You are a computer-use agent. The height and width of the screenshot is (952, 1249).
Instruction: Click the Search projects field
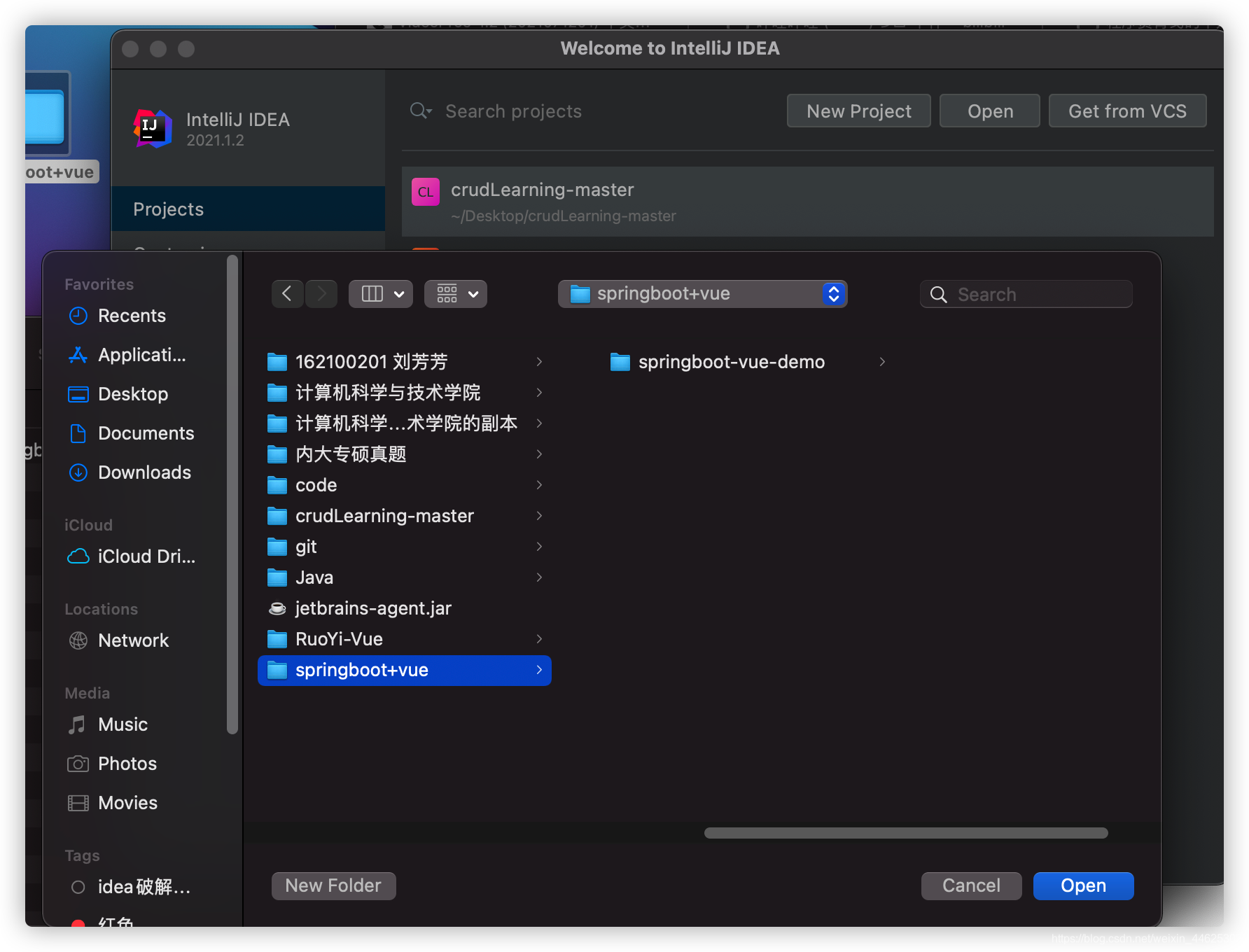513,111
